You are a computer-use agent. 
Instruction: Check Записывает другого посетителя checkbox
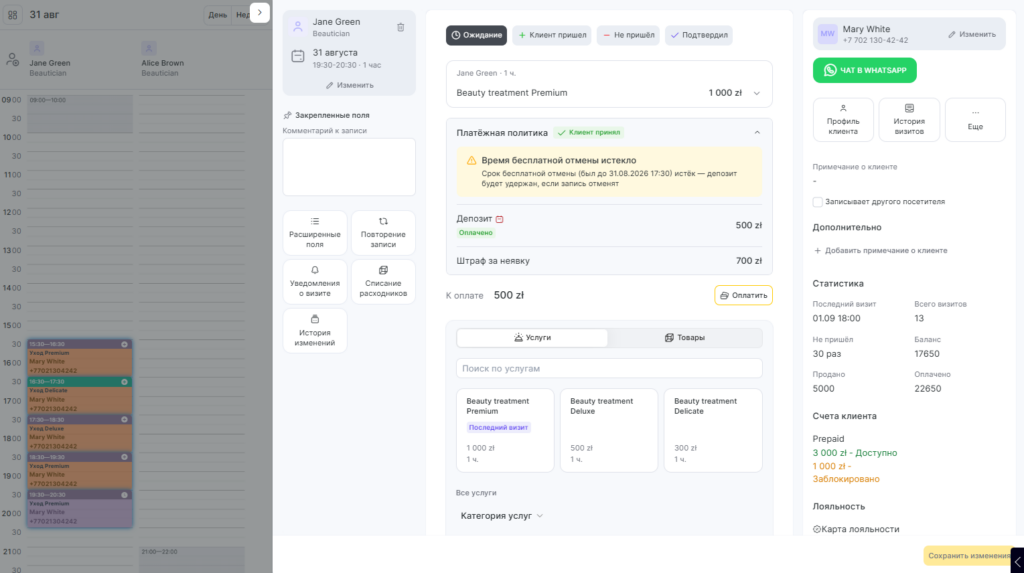tap(818, 202)
